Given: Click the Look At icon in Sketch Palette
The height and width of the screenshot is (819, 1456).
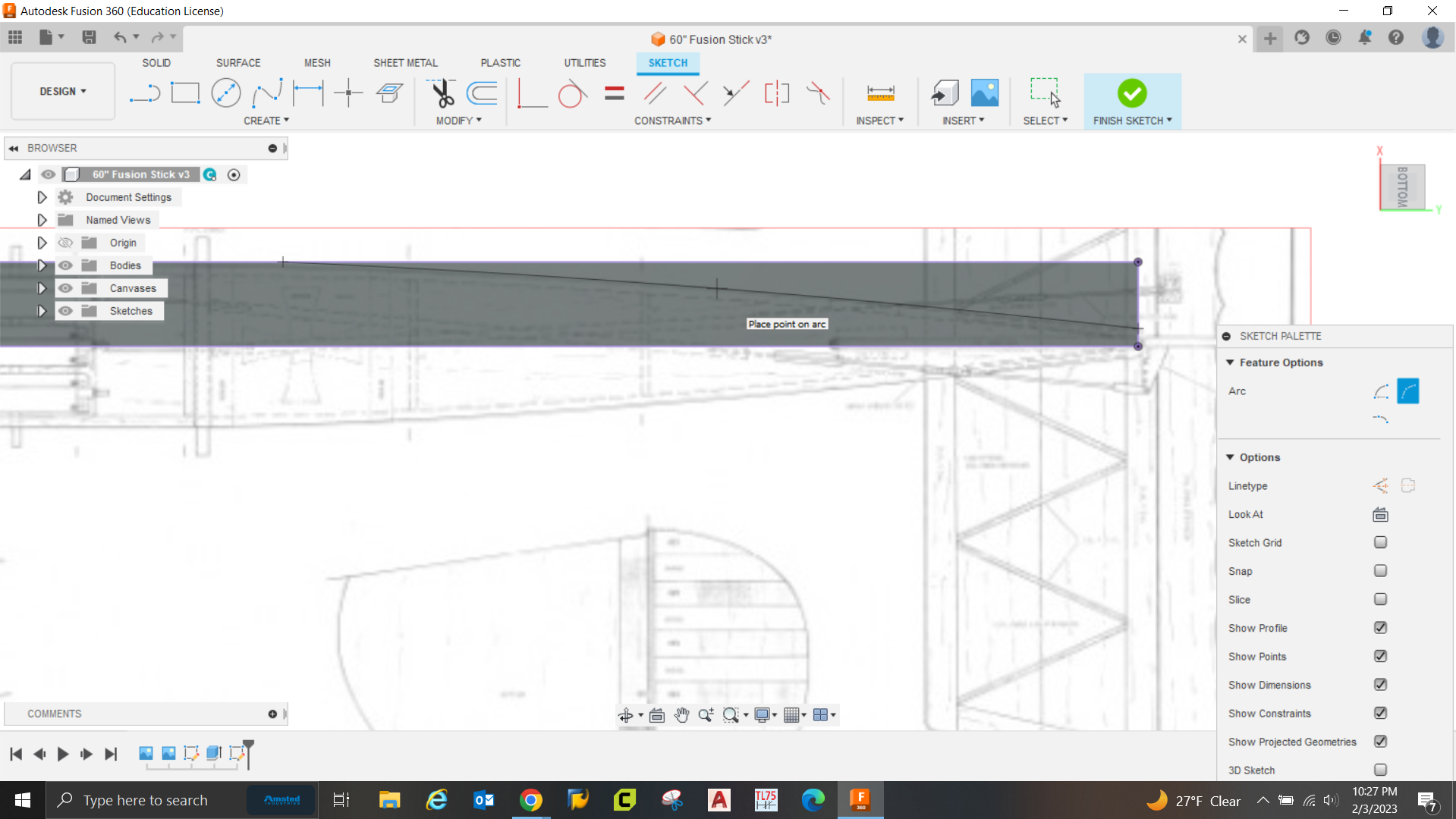Looking at the screenshot, I should tap(1380, 515).
